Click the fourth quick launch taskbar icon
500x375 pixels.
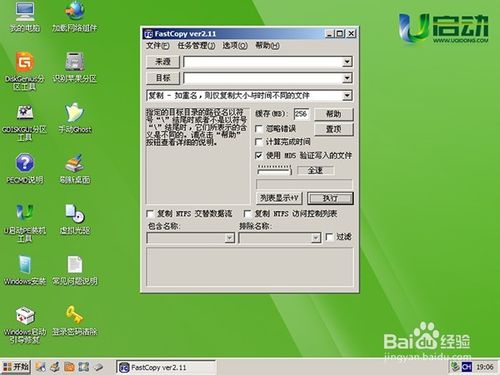tap(84, 367)
